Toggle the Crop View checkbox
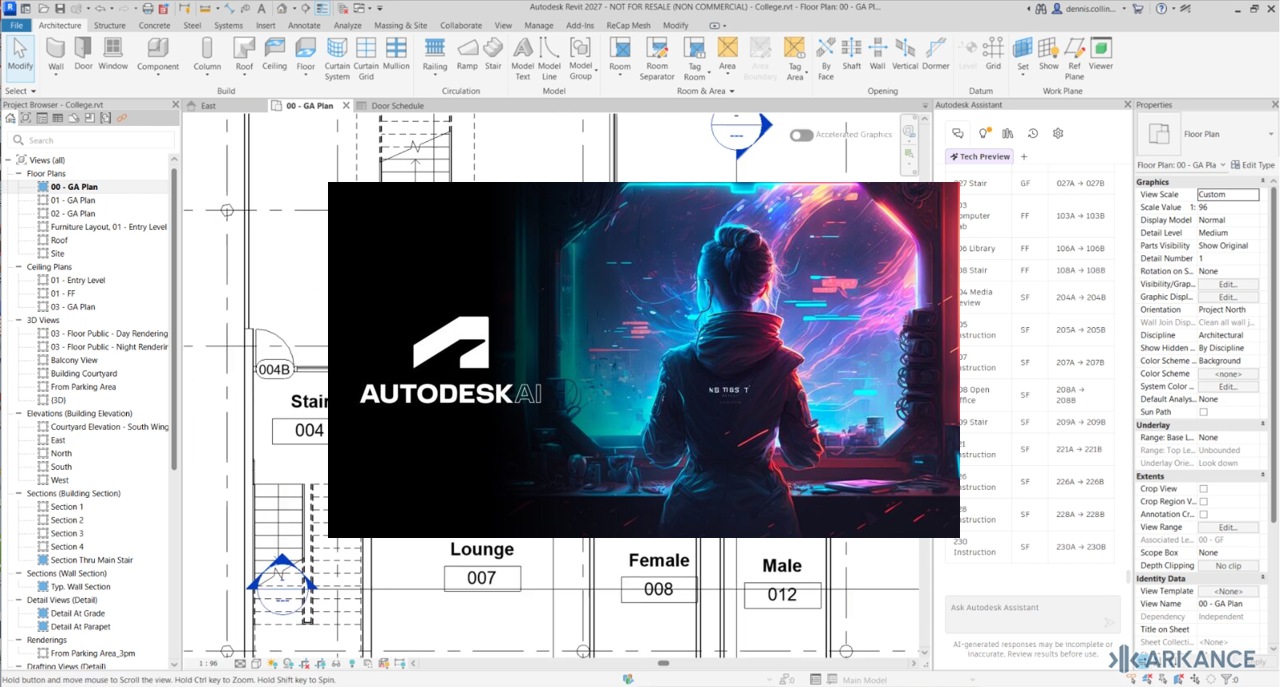 tap(1203, 489)
